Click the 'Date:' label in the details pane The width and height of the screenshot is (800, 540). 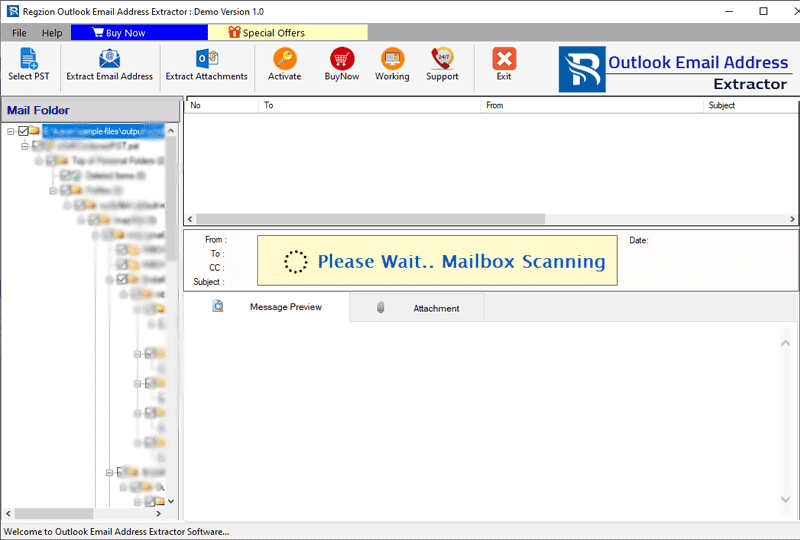639,240
